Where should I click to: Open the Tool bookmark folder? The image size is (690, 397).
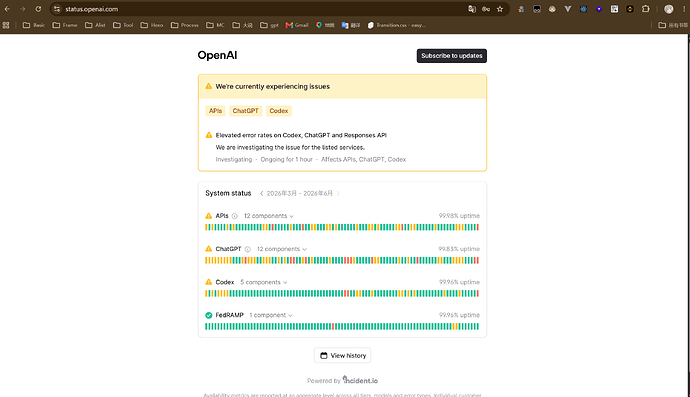(123, 25)
